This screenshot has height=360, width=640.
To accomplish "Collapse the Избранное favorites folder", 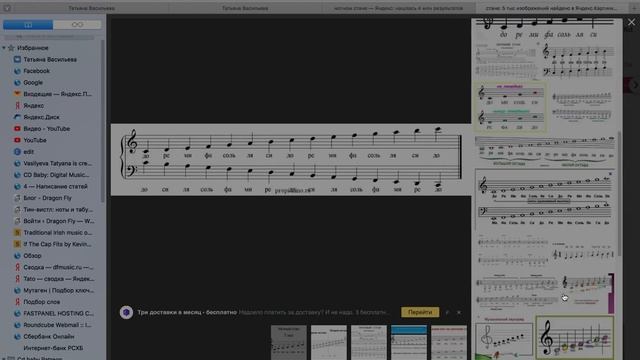I will pyautogui.click(x=4, y=48).
